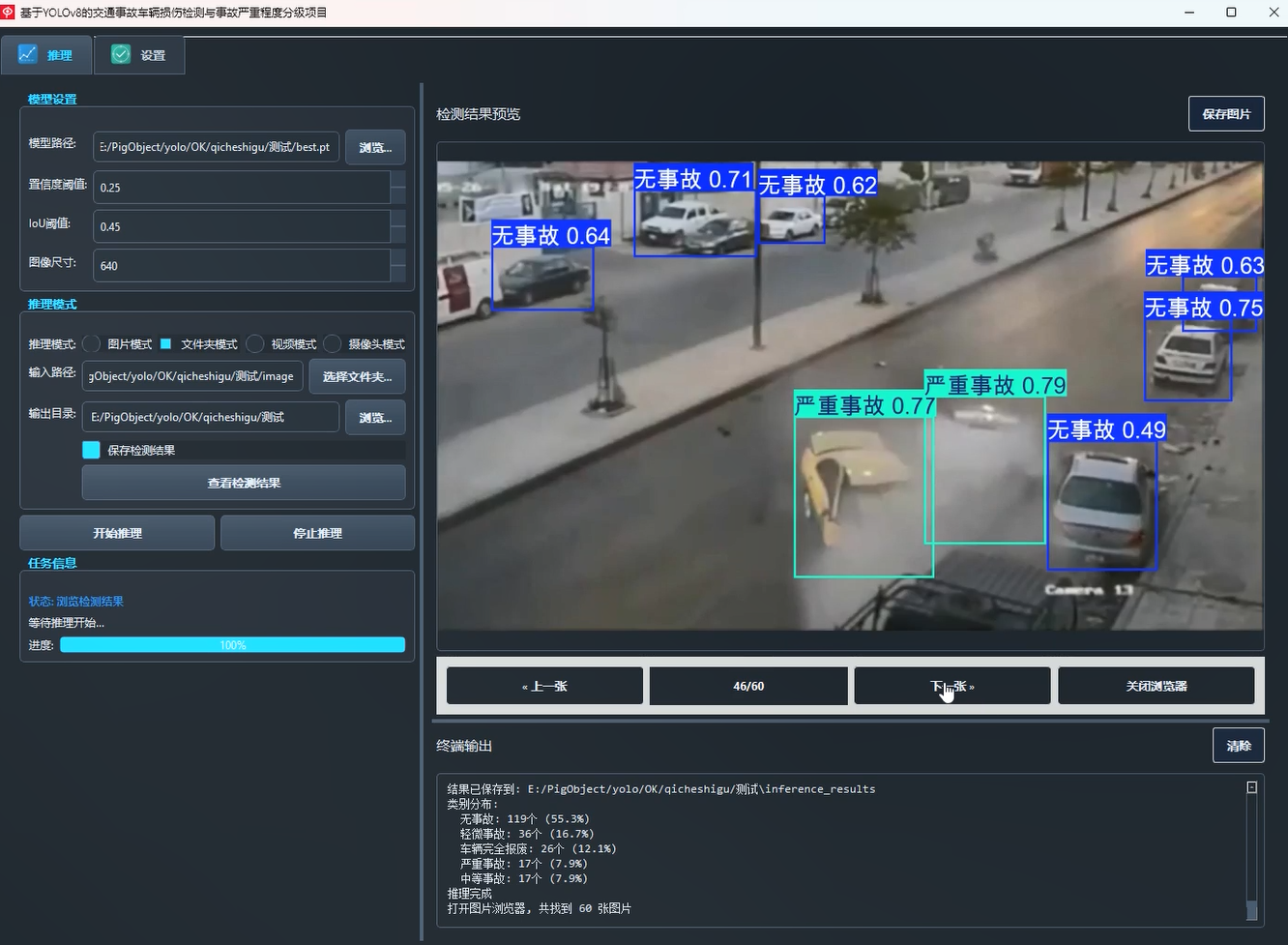Click the IoU阈值 field showing 0.45
Image resolution: width=1288 pixels, height=945 pixels.
(242, 226)
